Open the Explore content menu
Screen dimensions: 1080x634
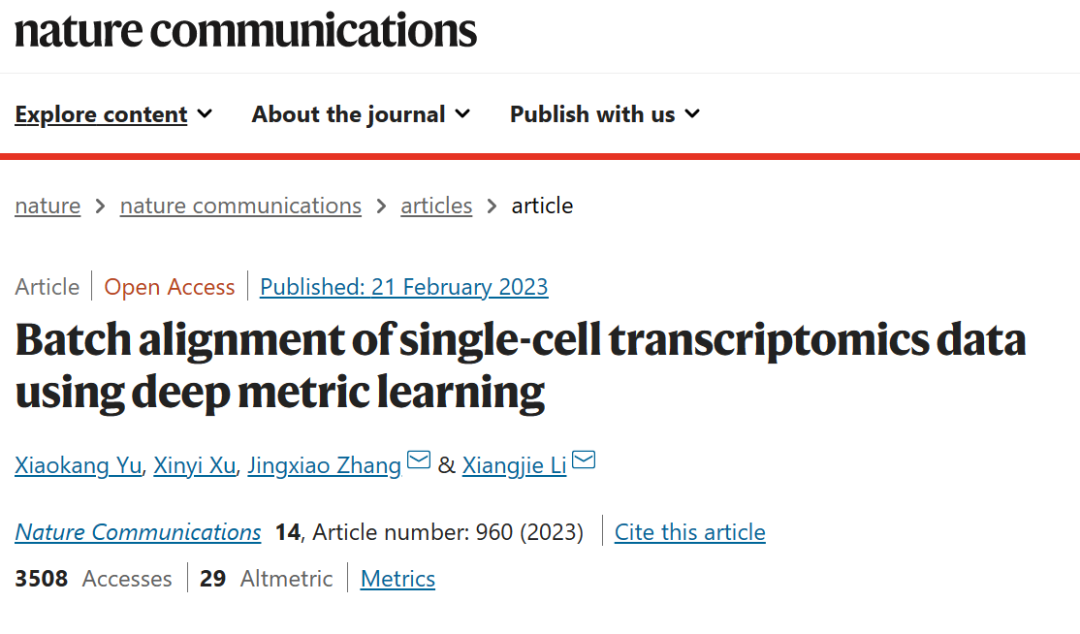101,115
